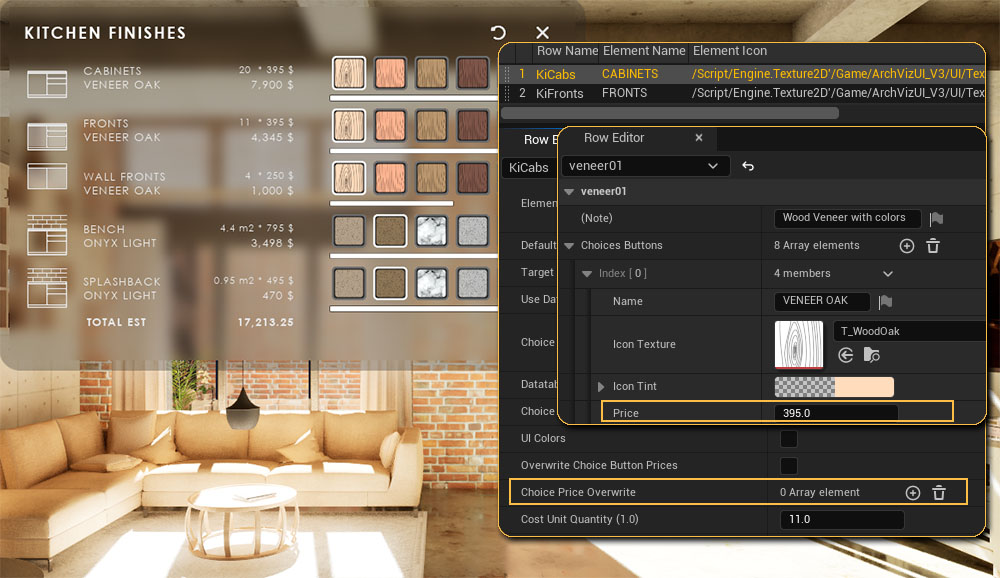Select the KiFronts row in table
Viewport: 1000px width, 578px height.
[x=559, y=93]
